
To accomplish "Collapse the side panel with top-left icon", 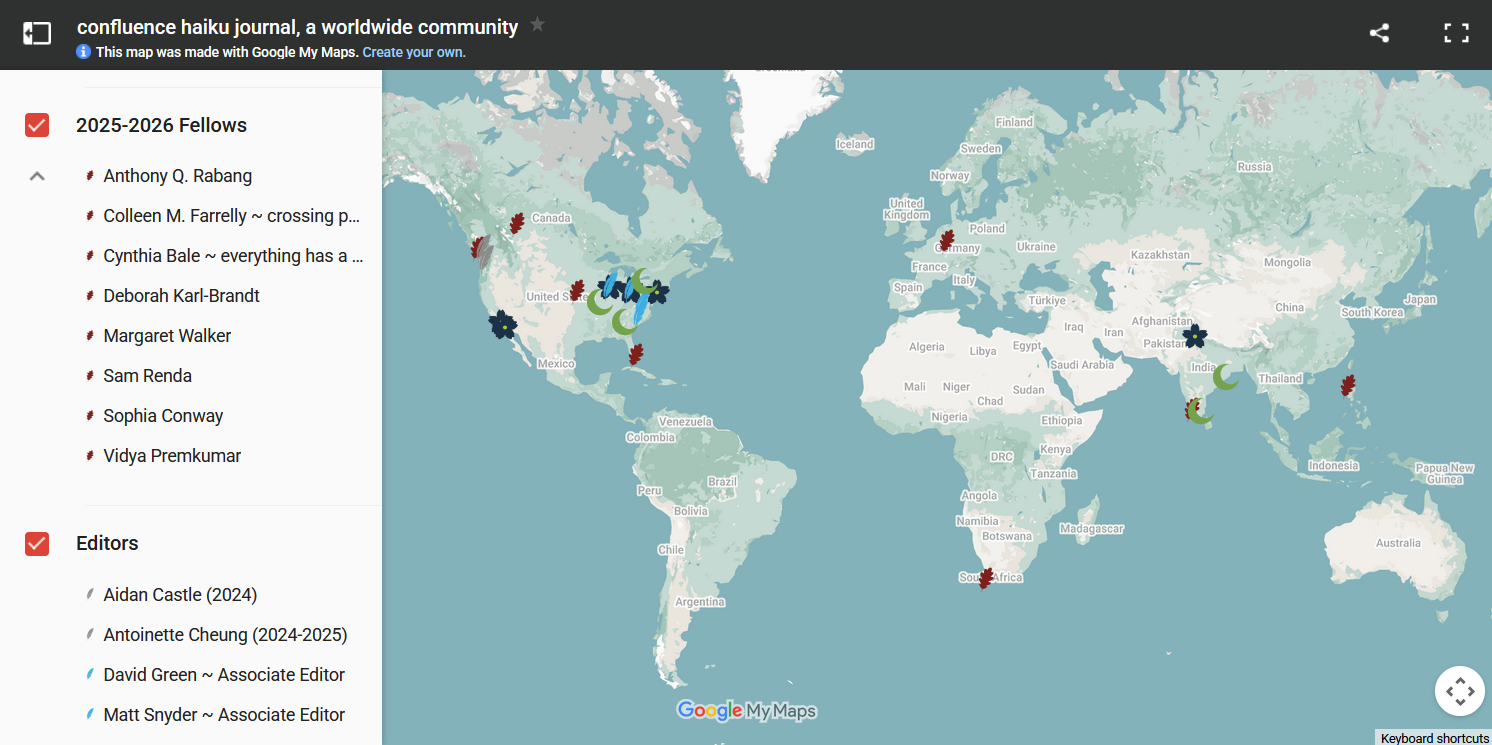I will [x=37, y=33].
